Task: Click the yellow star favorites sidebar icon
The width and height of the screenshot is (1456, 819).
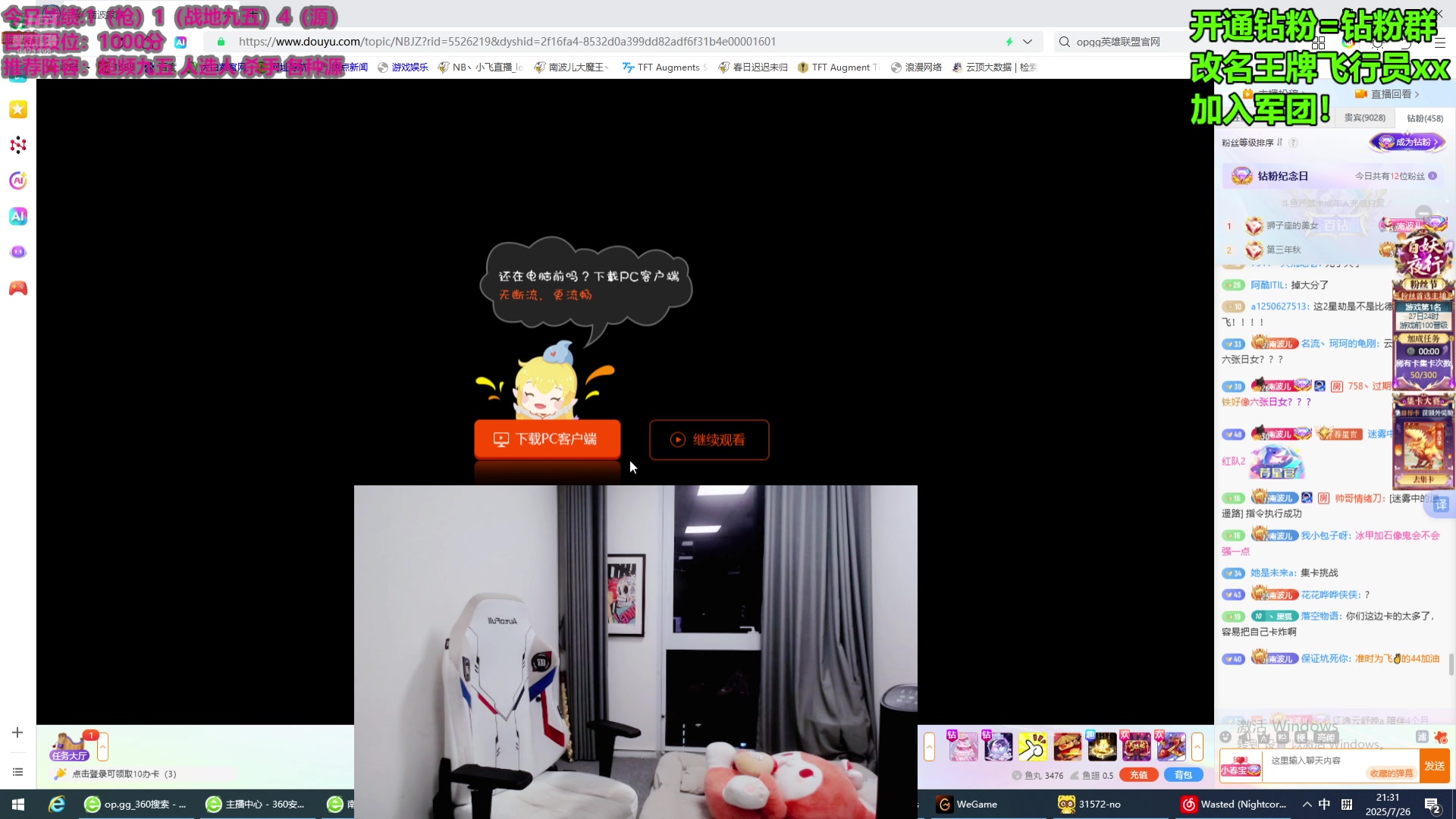Action: (18, 109)
